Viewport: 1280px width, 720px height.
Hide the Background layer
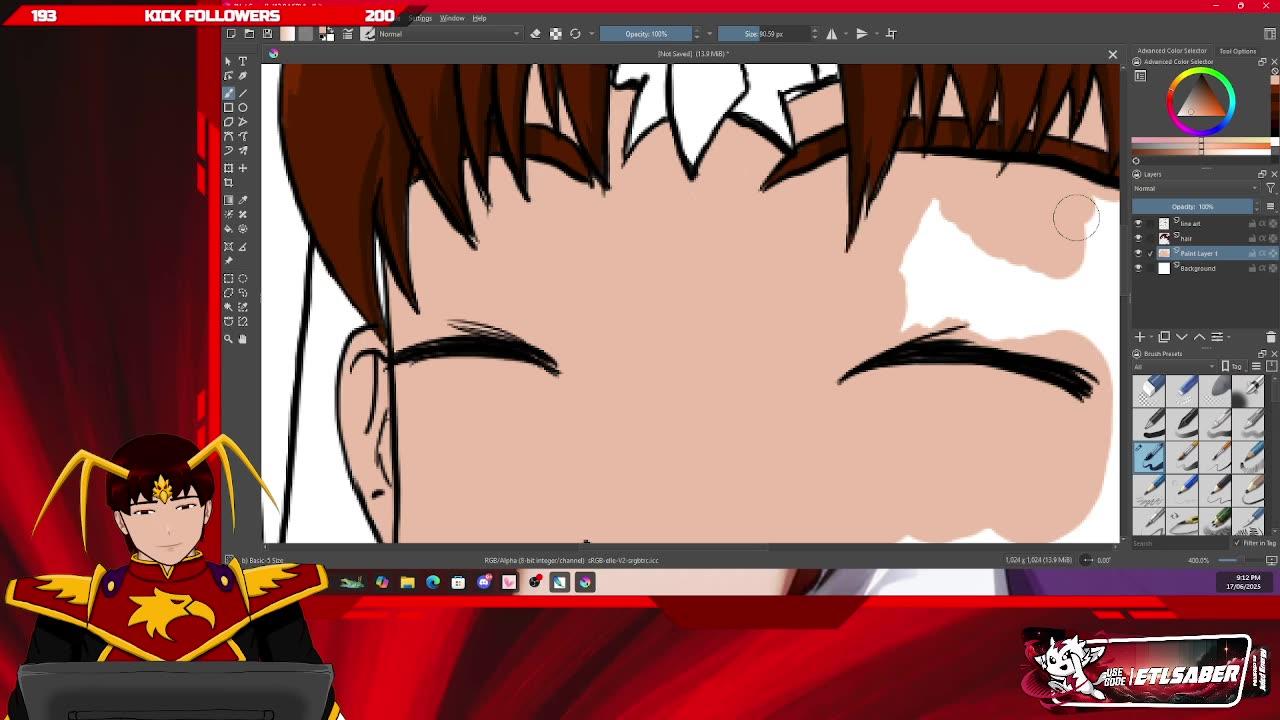coord(1138,268)
